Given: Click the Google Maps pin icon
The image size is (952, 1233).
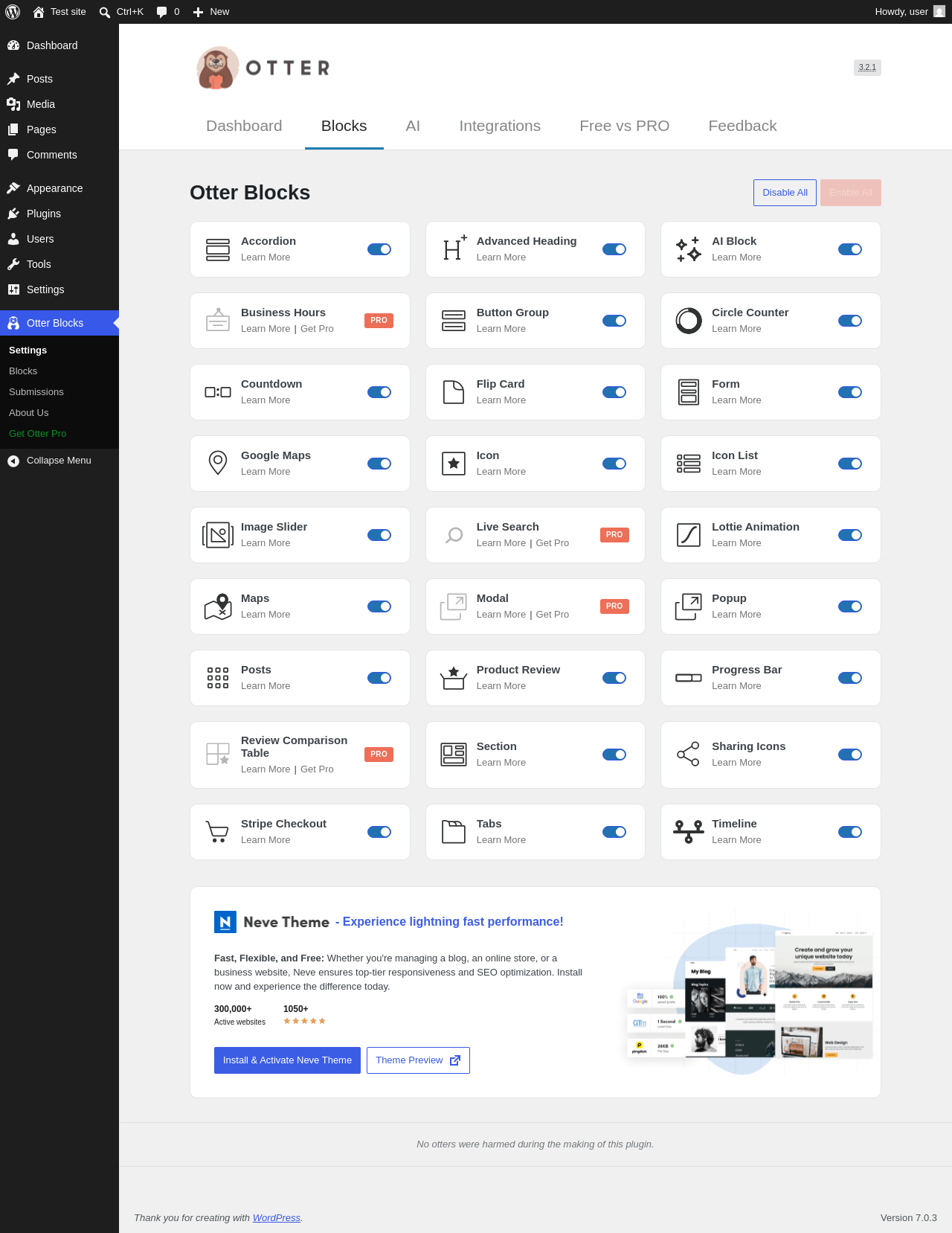Looking at the screenshot, I should 218,463.
